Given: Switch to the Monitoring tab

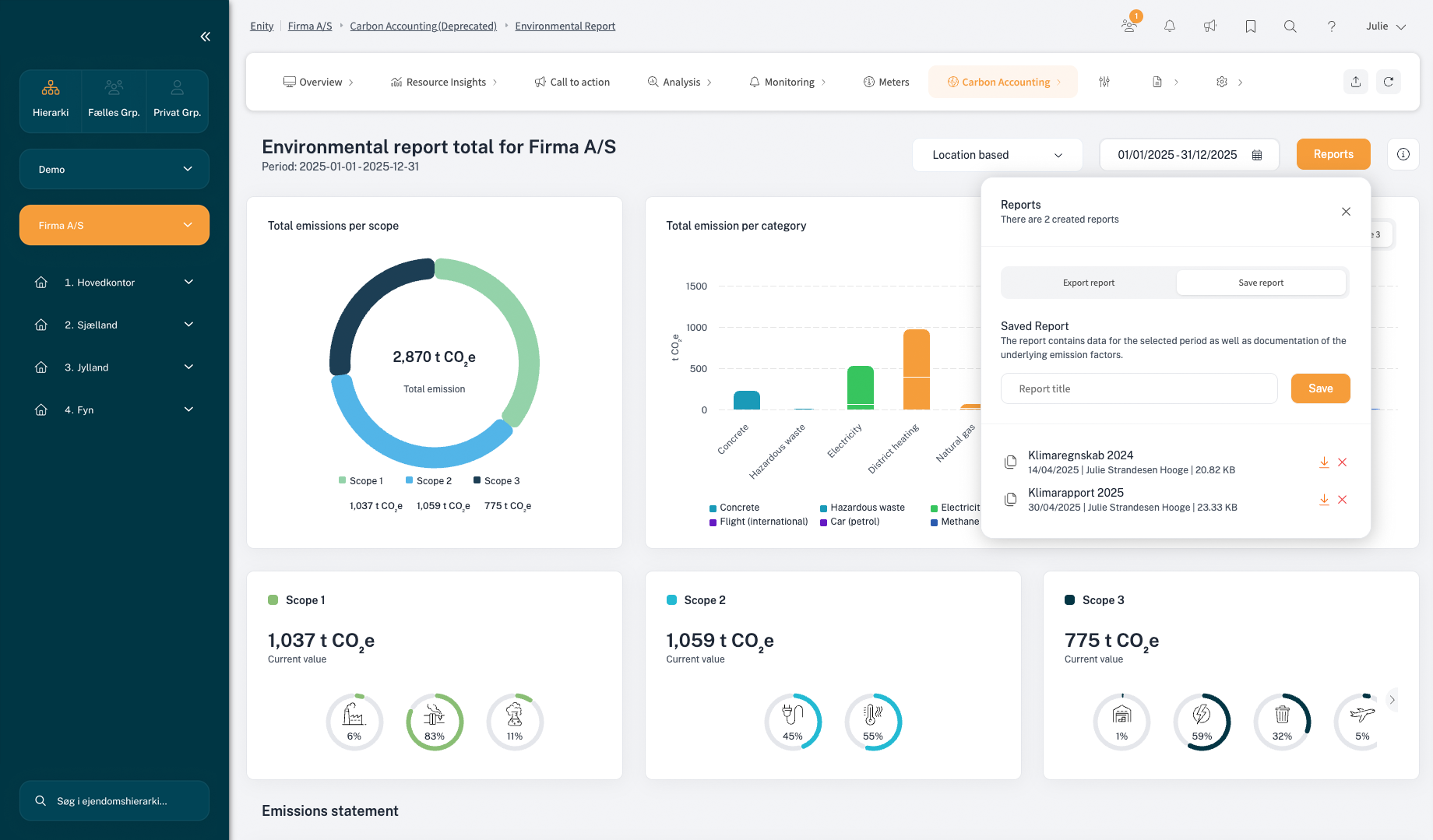Looking at the screenshot, I should [787, 82].
